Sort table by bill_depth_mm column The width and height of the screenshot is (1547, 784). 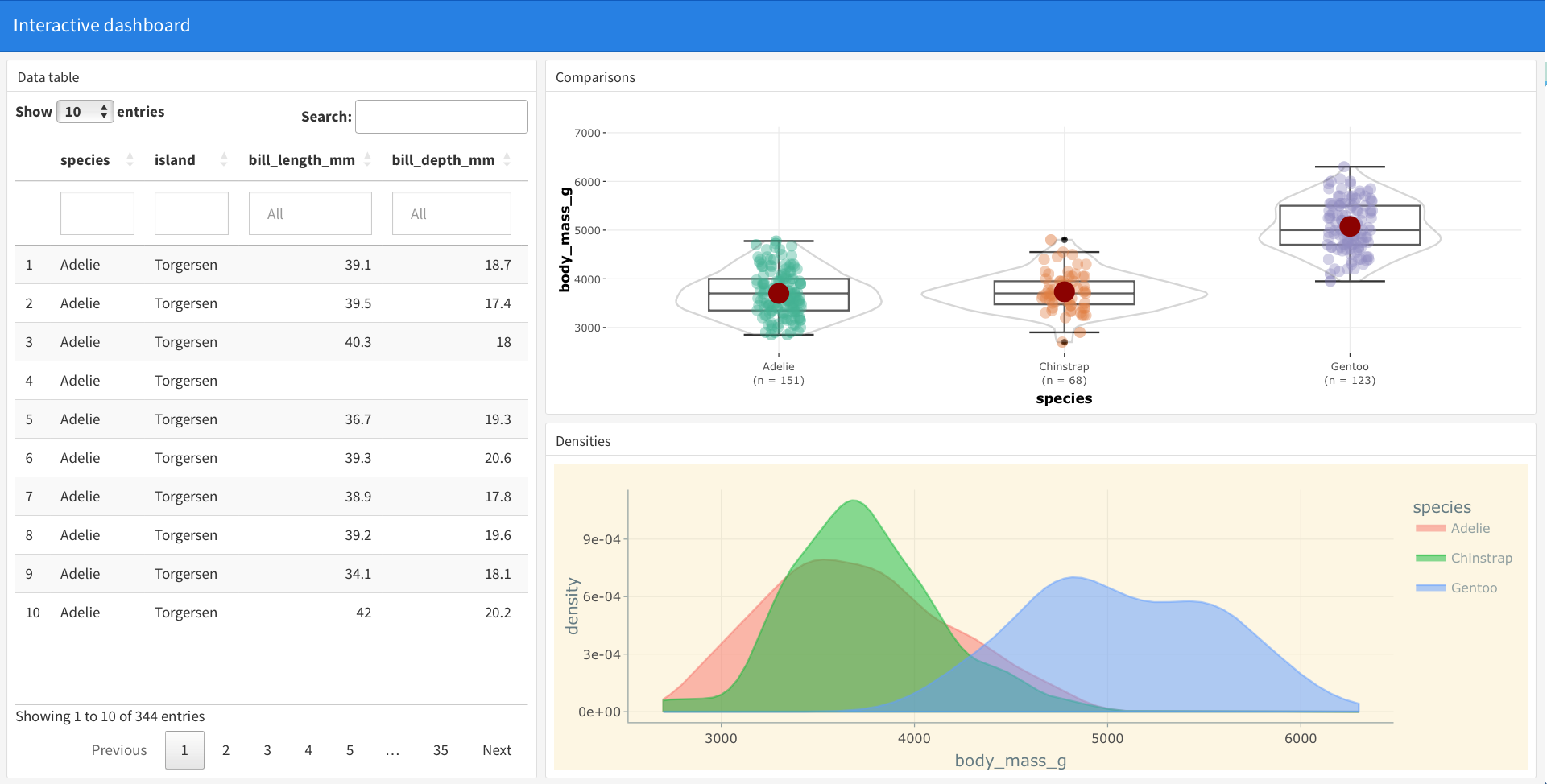(x=443, y=160)
